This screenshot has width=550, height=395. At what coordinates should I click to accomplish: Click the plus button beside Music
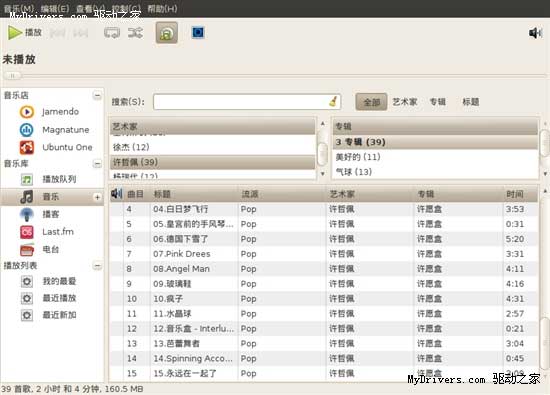(98, 198)
